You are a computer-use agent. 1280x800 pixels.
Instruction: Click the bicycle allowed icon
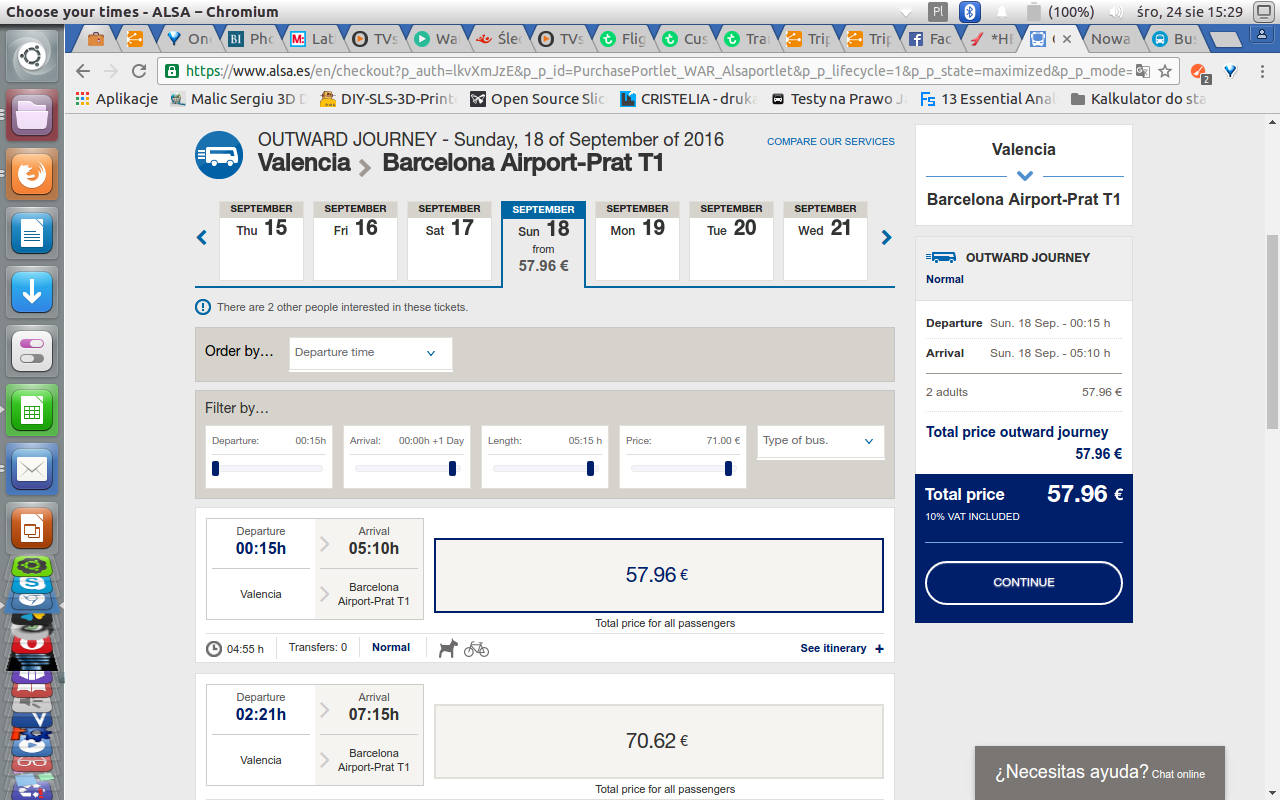[x=476, y=648]
